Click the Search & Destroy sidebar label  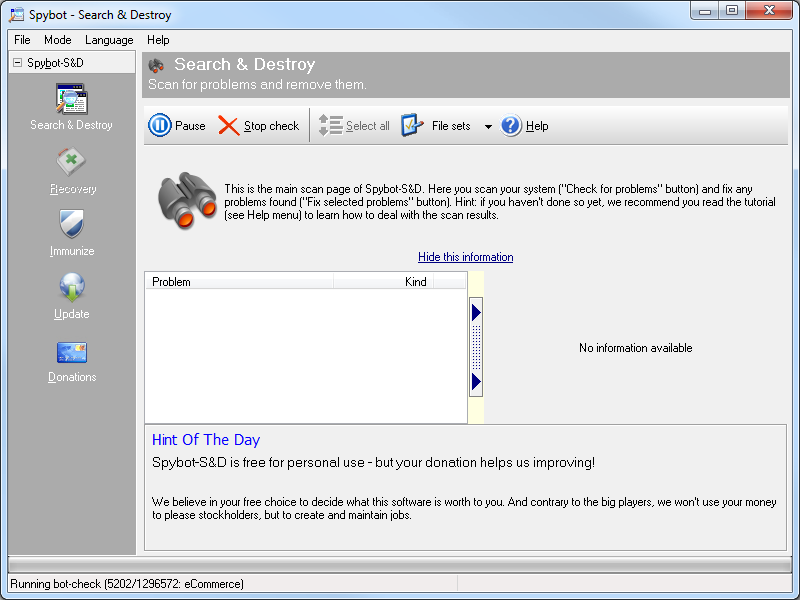(71, 125)
